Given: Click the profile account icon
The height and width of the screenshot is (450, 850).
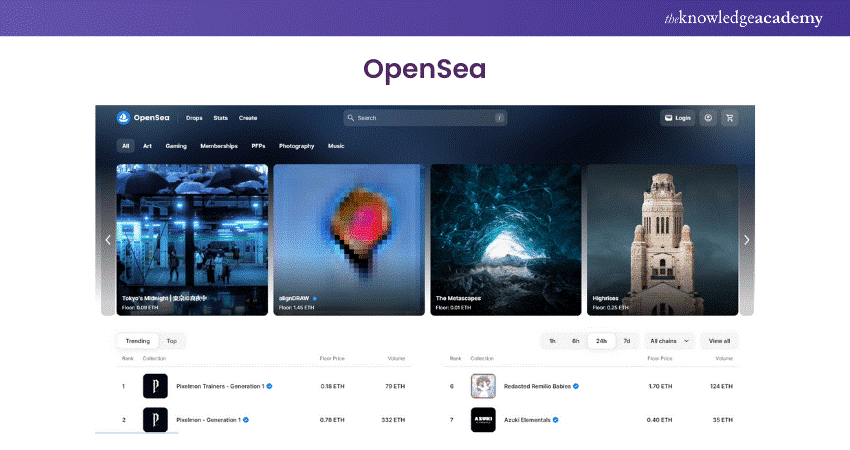Looking at the screenshot, I should click(x=709, y=117).
